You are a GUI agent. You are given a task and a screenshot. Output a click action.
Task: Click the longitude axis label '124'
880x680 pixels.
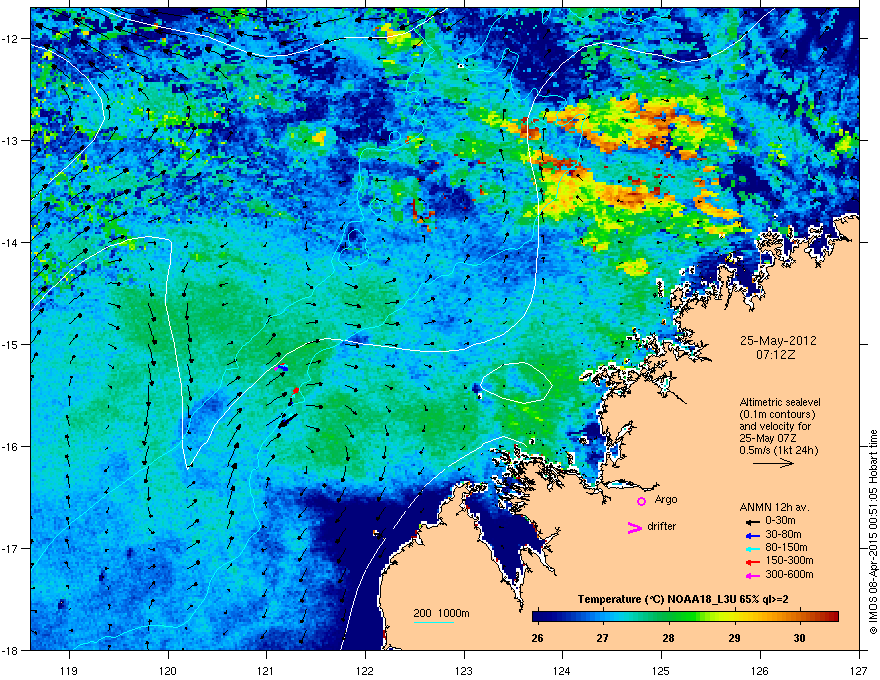click(562, 670)
